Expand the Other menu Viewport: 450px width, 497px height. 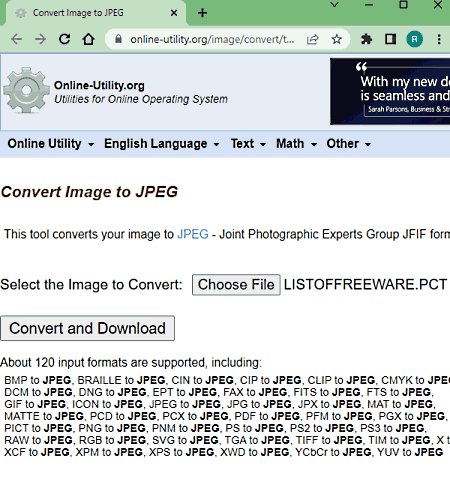(349, 144)
